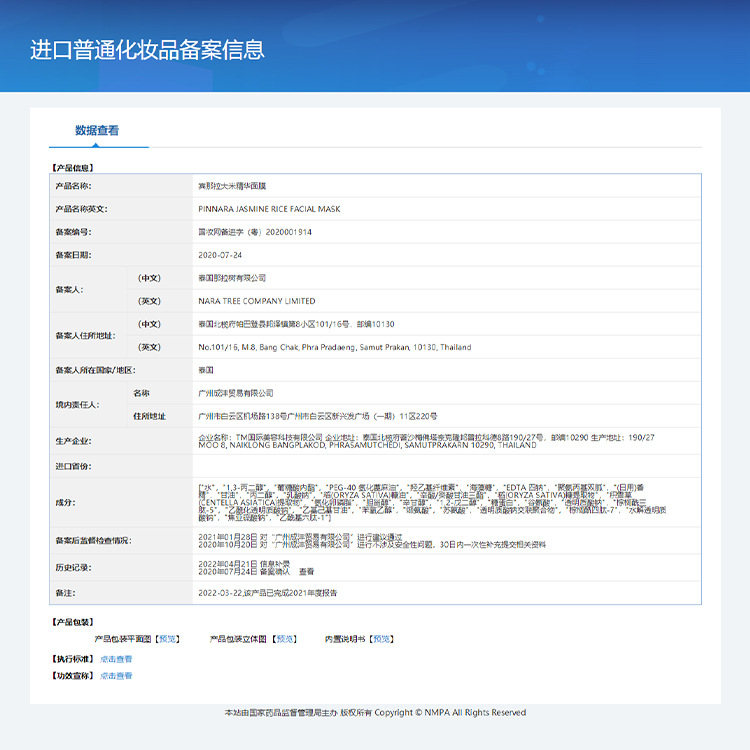
Task: Open 执行标准 via 点击查看 link
Action: pos(116,659)
